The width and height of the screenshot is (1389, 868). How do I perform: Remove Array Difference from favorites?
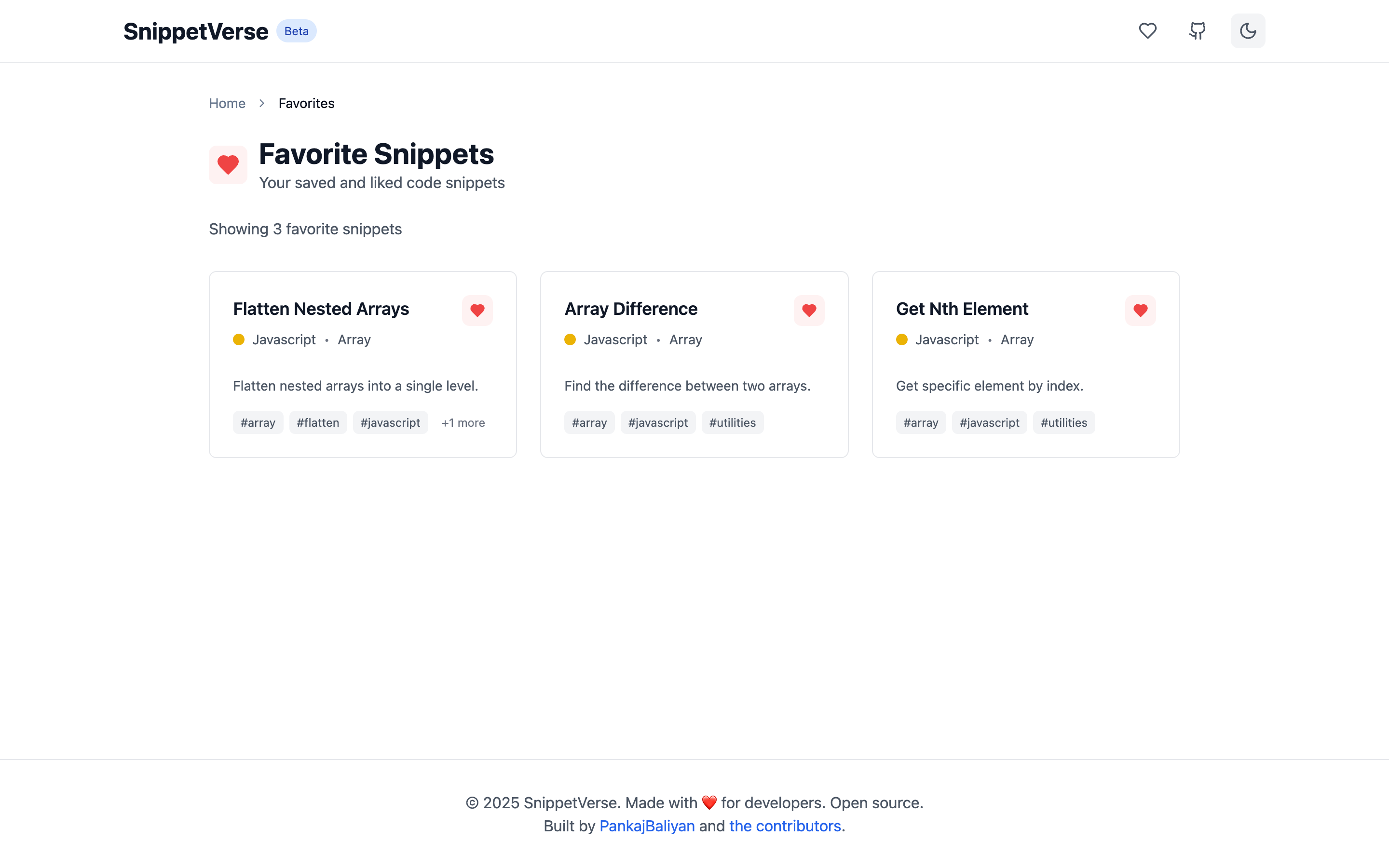[x=809, y=311]
